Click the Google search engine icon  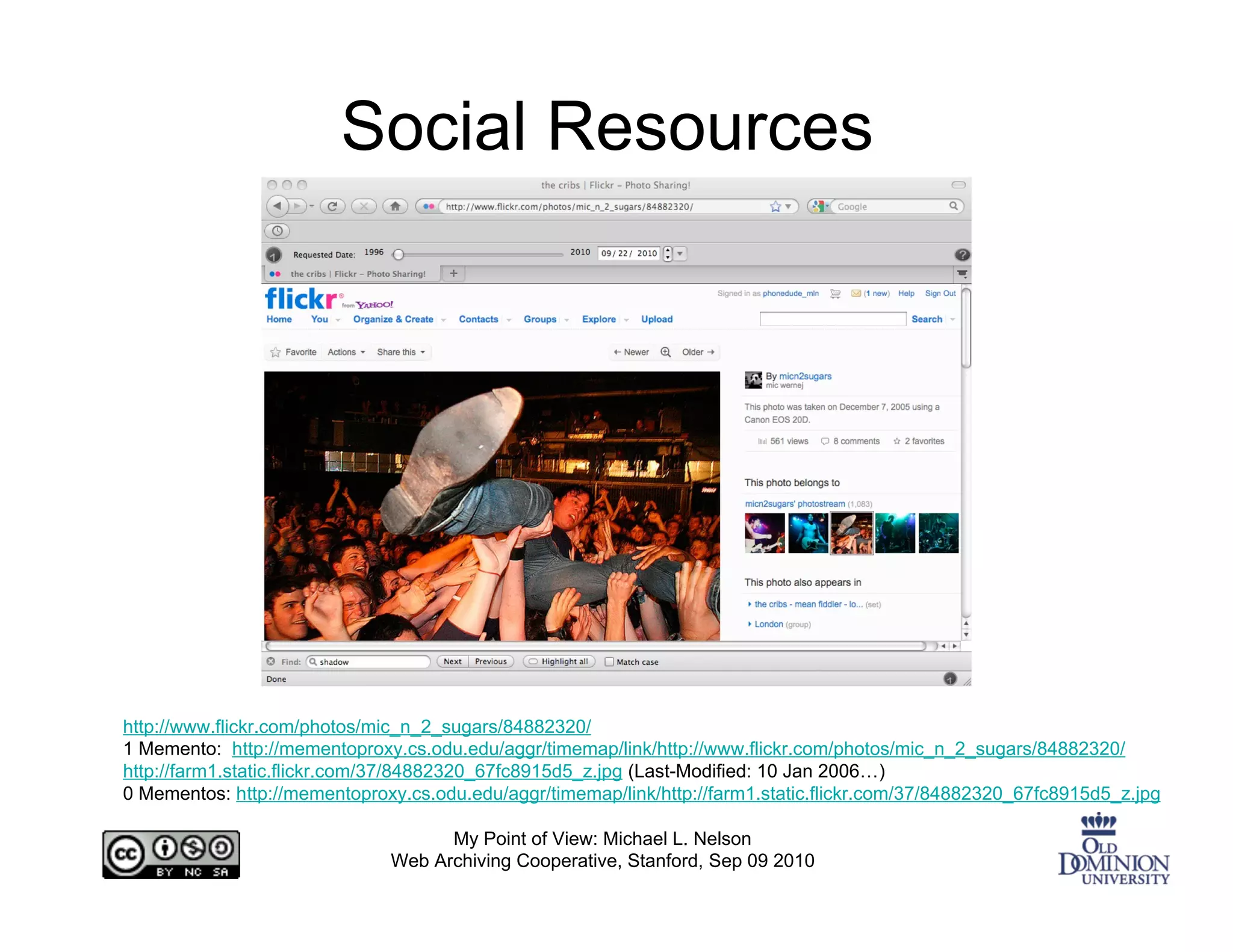[x=818, y=206]
